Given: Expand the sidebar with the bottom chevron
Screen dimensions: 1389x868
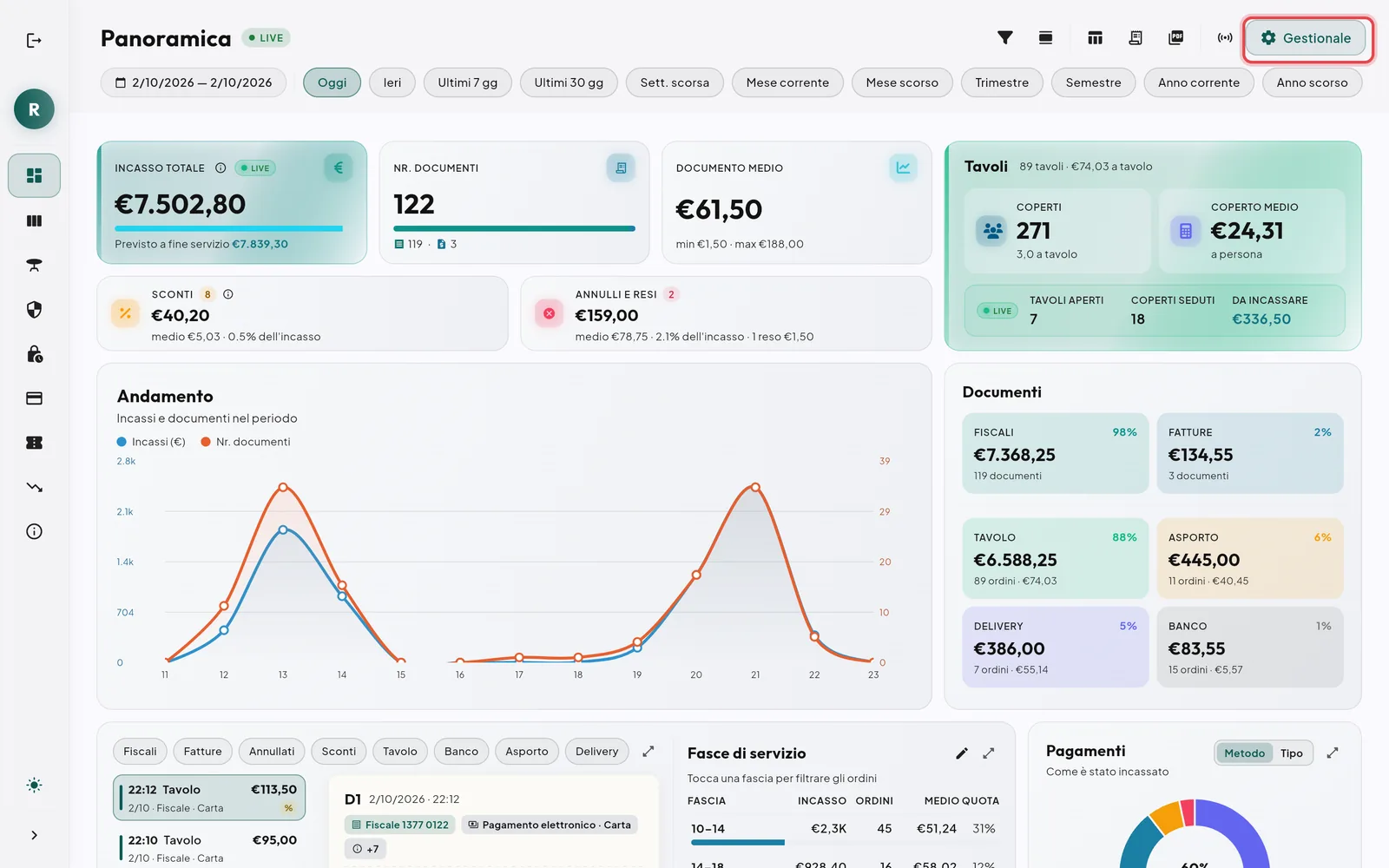Looking at the screenshot, I should pyautogui.click(x=34, y=835).
